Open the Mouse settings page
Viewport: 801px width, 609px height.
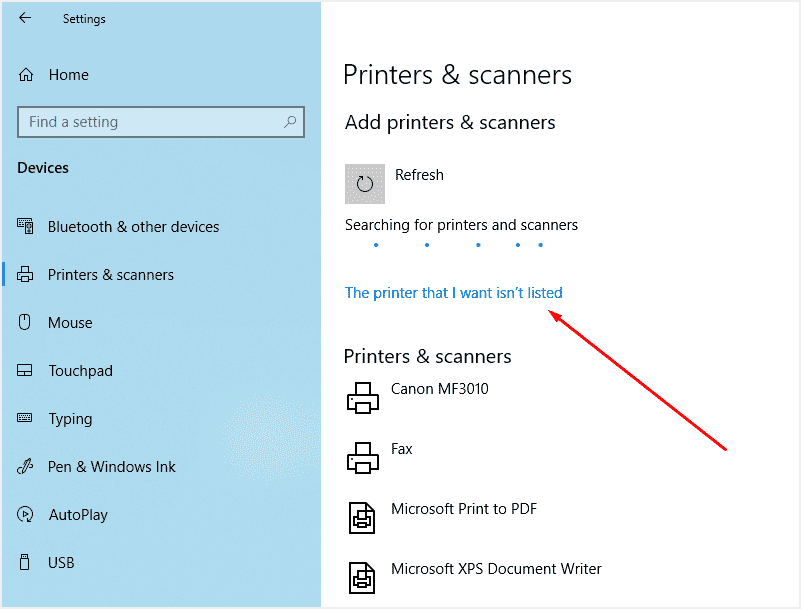pos(70,323)
